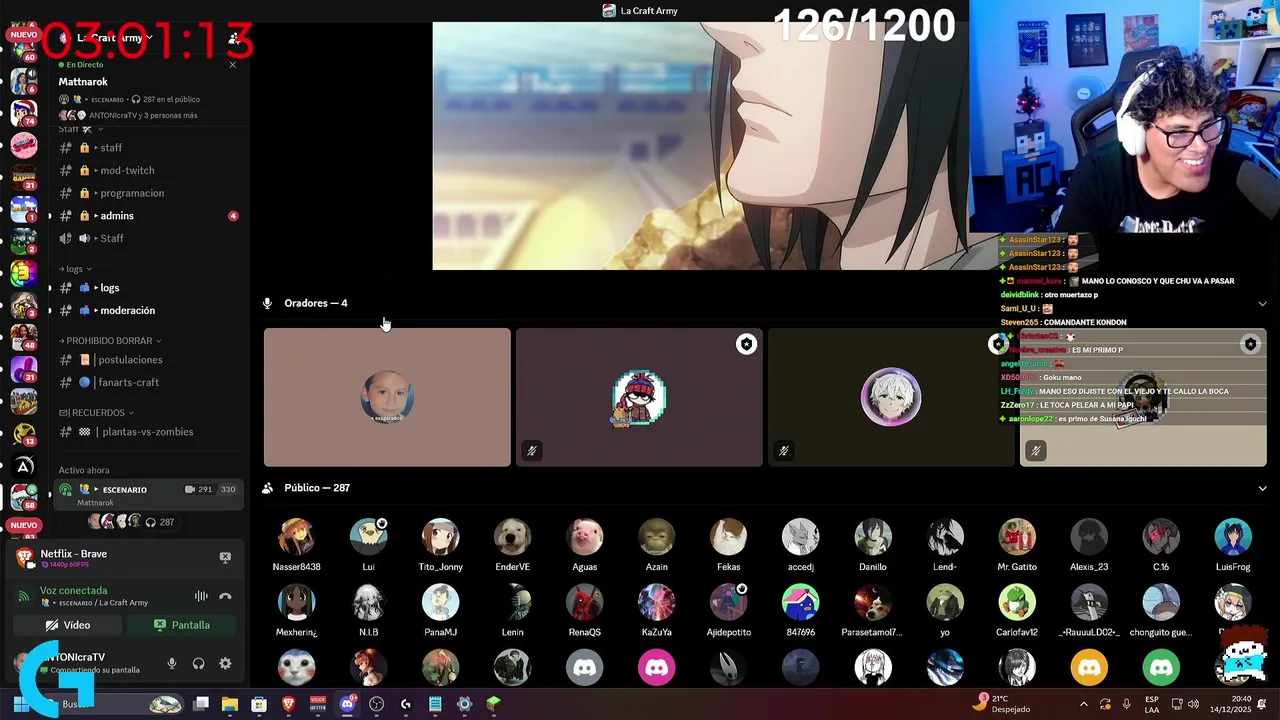Image resolution: width=1280 pixels, height=720 pixels.
Task: Deafen audio with the headphones icon
Action: [x=198, y=663]
